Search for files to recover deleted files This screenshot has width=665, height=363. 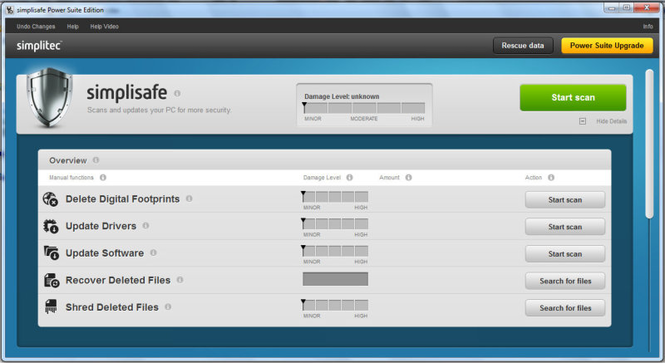[x=565, y=281]
